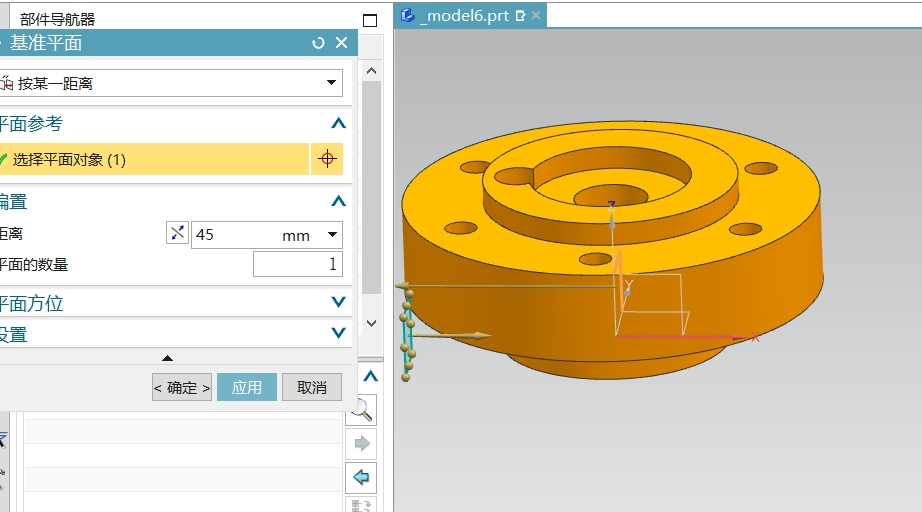Image resolution: width=922 pixels, height=512 pixels.
Task: Click the reverse direction icon beside distance
Action: tap(177, 233)
